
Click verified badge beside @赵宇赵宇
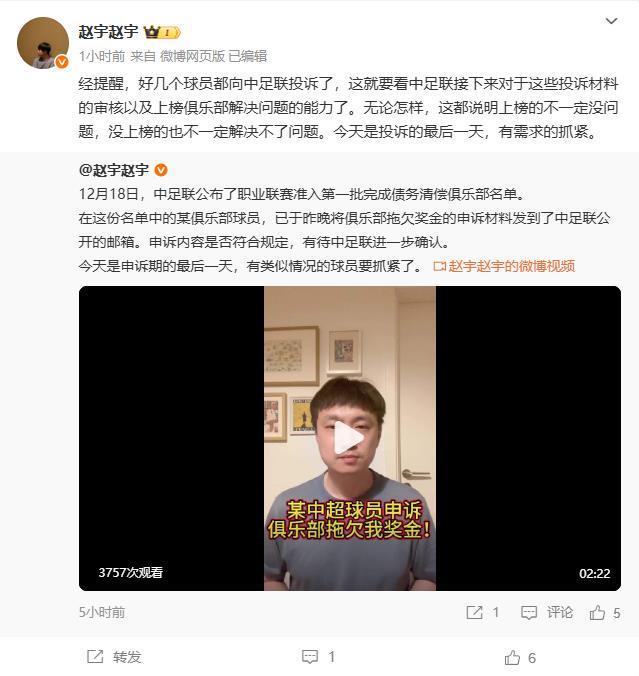tap(161, 170)
